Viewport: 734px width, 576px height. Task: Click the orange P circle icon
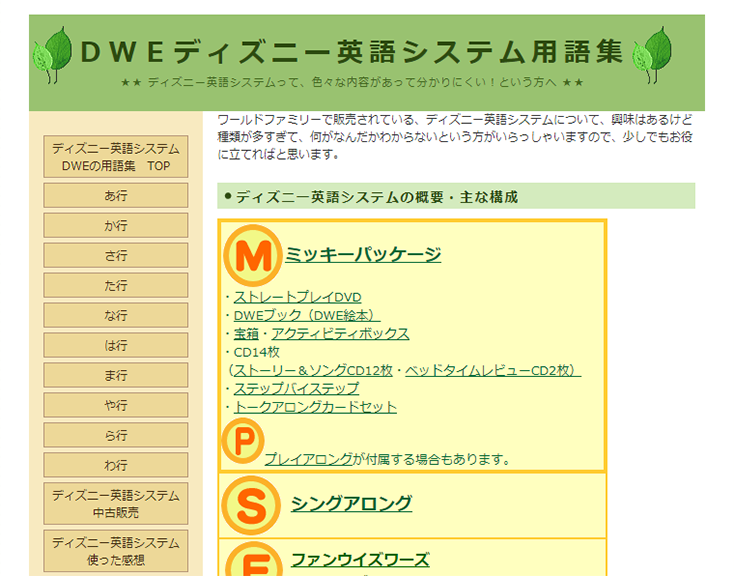click(x=243, y=441)
